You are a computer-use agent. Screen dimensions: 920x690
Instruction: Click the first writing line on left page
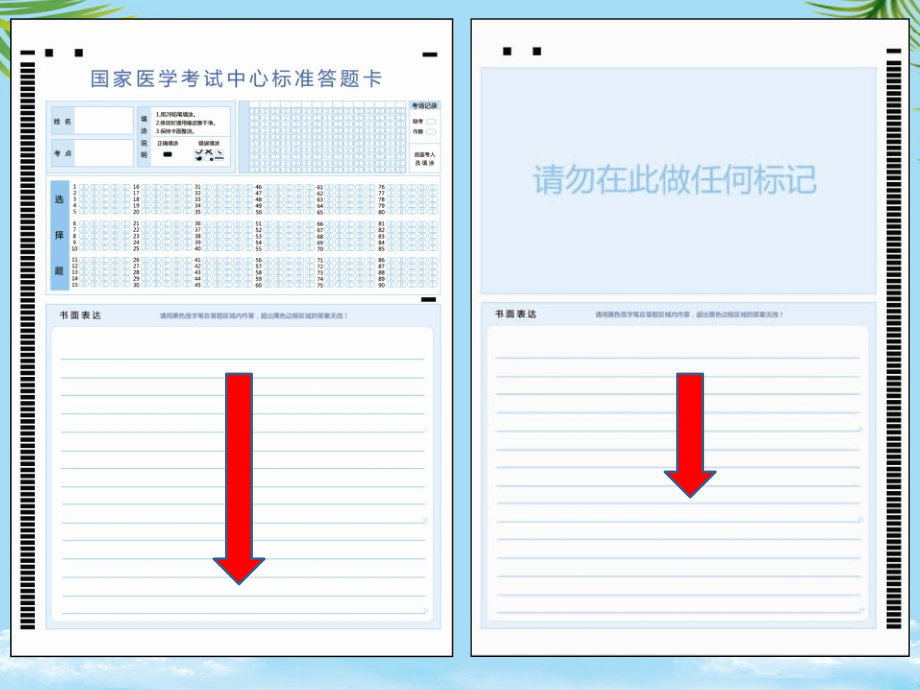(x=242, y=358)
